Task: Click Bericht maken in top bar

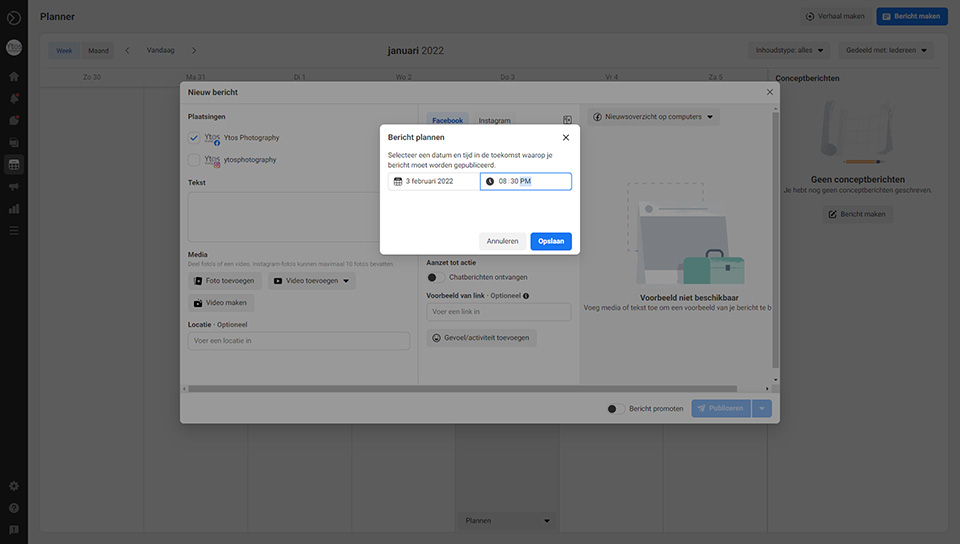Action: coord(912,17)
